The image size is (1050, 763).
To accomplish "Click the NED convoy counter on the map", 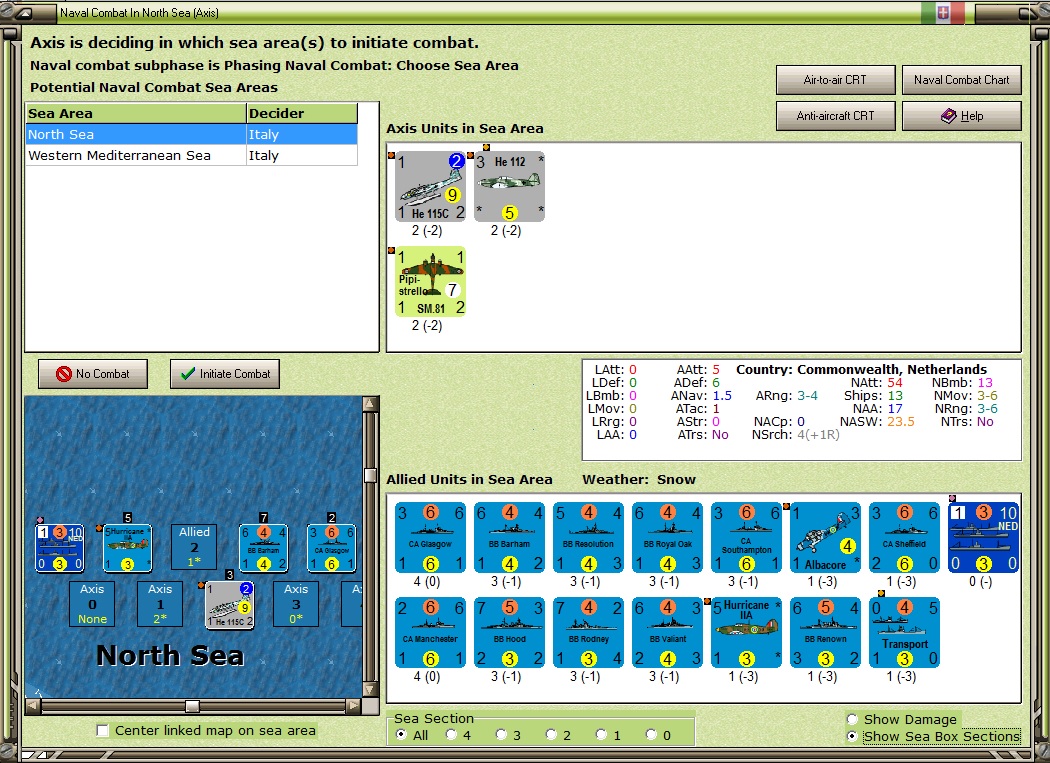I will point(60,548).
